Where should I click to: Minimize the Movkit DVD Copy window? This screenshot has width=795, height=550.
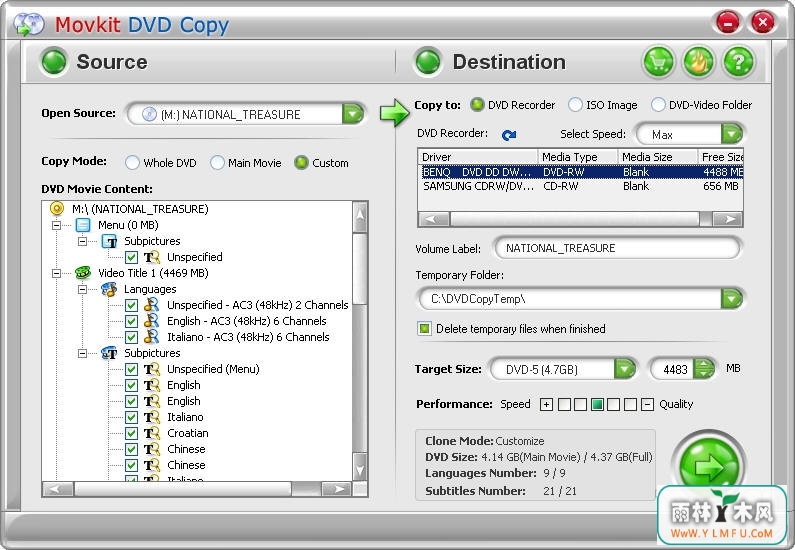(x=728, y=23)
